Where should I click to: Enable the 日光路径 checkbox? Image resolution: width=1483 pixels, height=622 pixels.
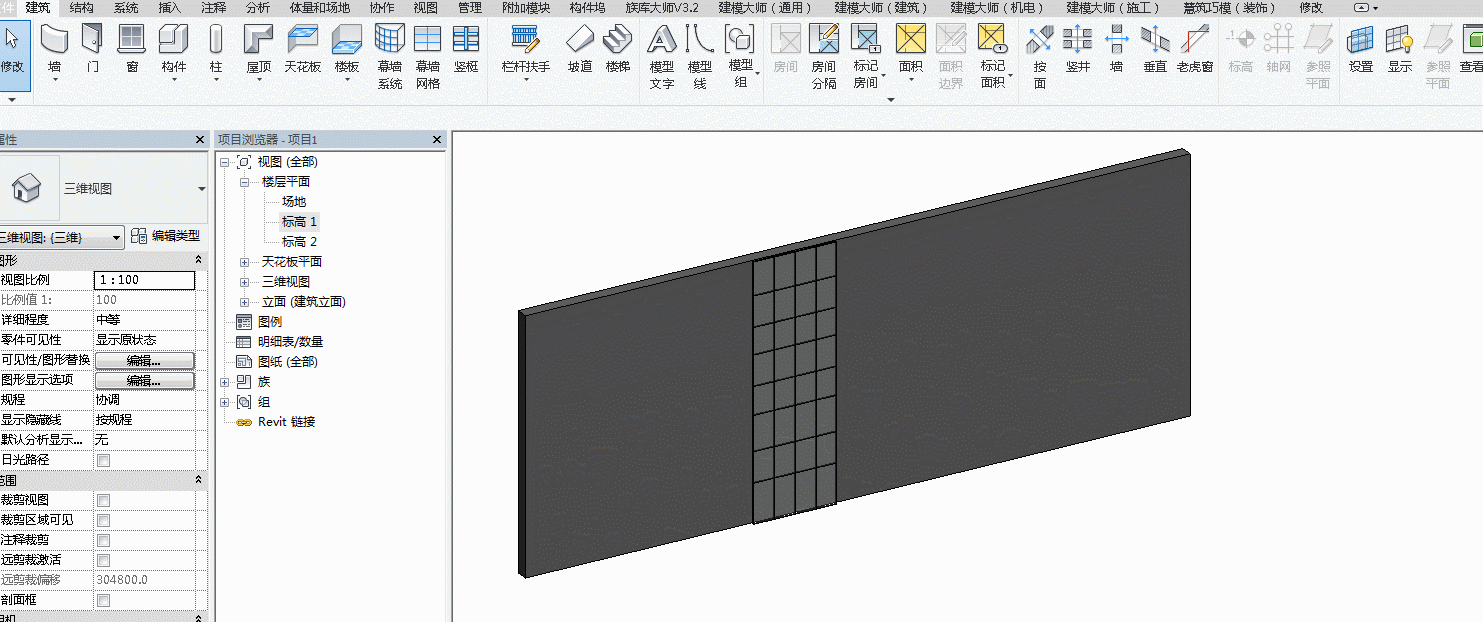(104, 460)
